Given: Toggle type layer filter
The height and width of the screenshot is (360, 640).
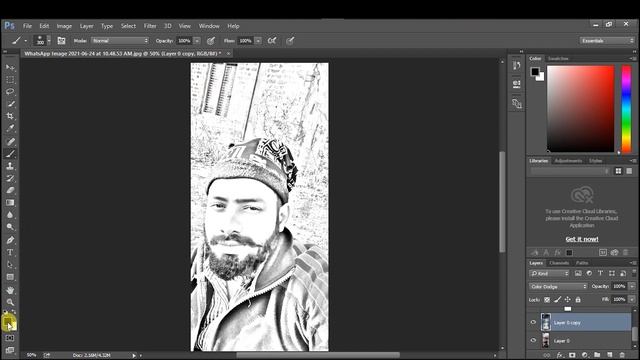Looking at the screenshot, I should [600, 273].
